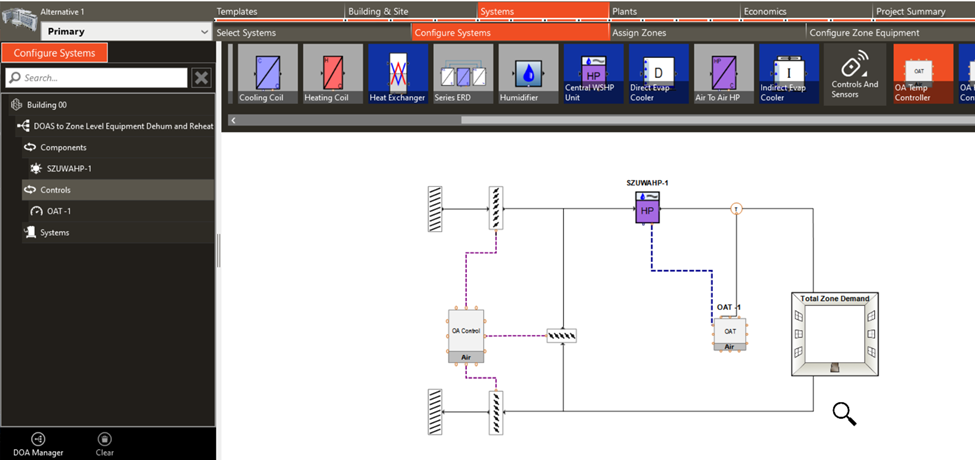Click the Clear button
This screenshot has width=975, height=460.
point(104,444)
